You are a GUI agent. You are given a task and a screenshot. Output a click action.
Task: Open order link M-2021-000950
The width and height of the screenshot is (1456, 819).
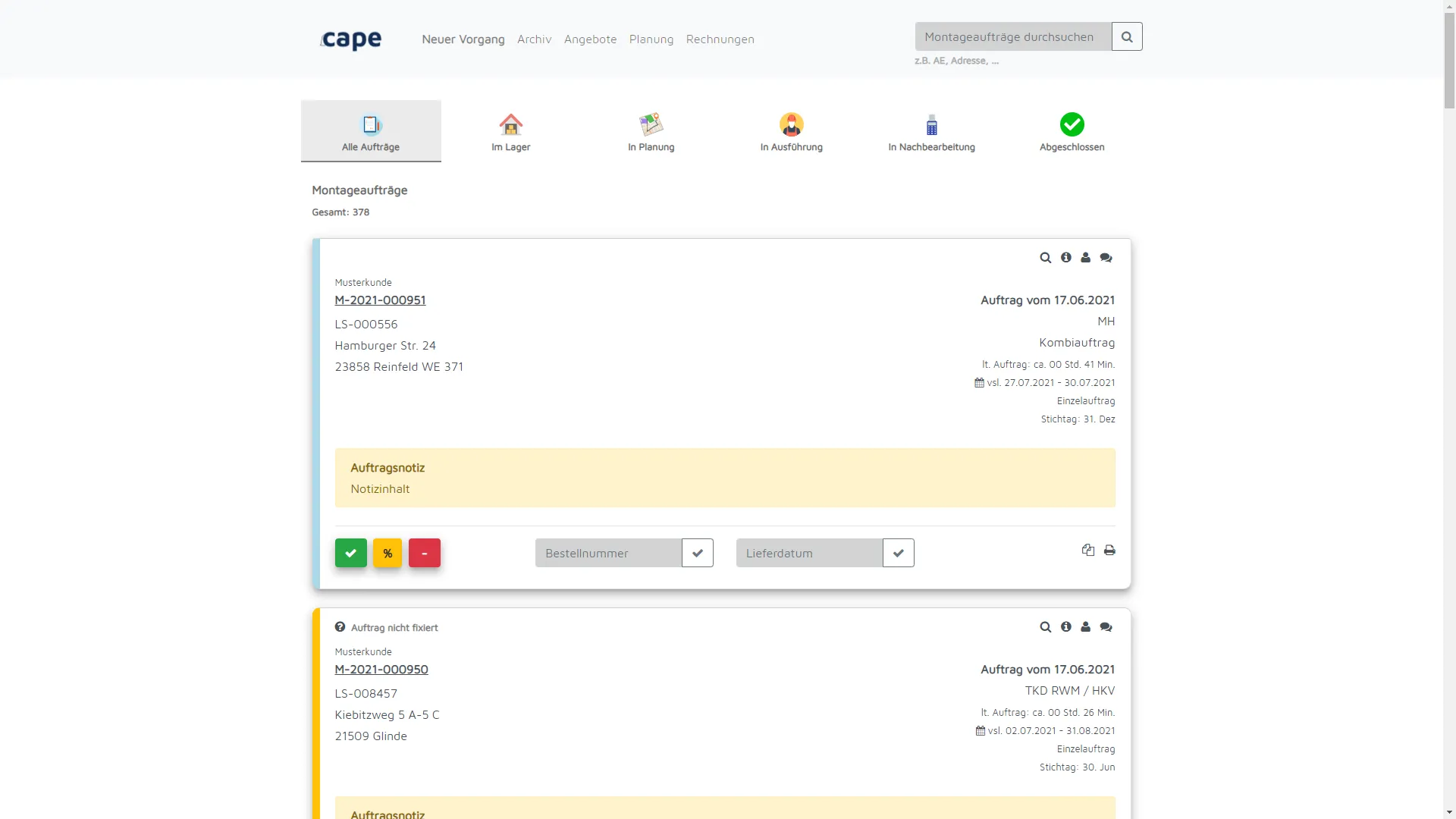(x=381, y=670)
